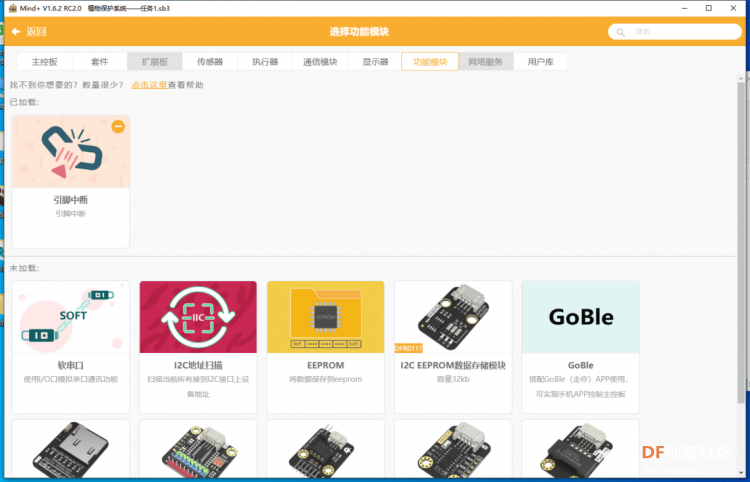750x482 pixels.
Task: Select the 显示器 tab
Action: tap(375, 62)
